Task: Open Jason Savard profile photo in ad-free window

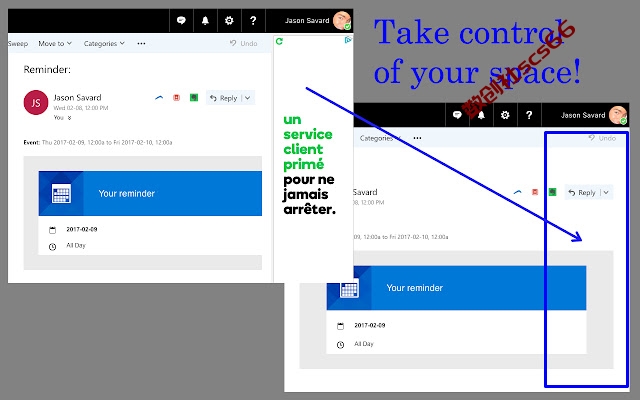Action: [618, 115]
